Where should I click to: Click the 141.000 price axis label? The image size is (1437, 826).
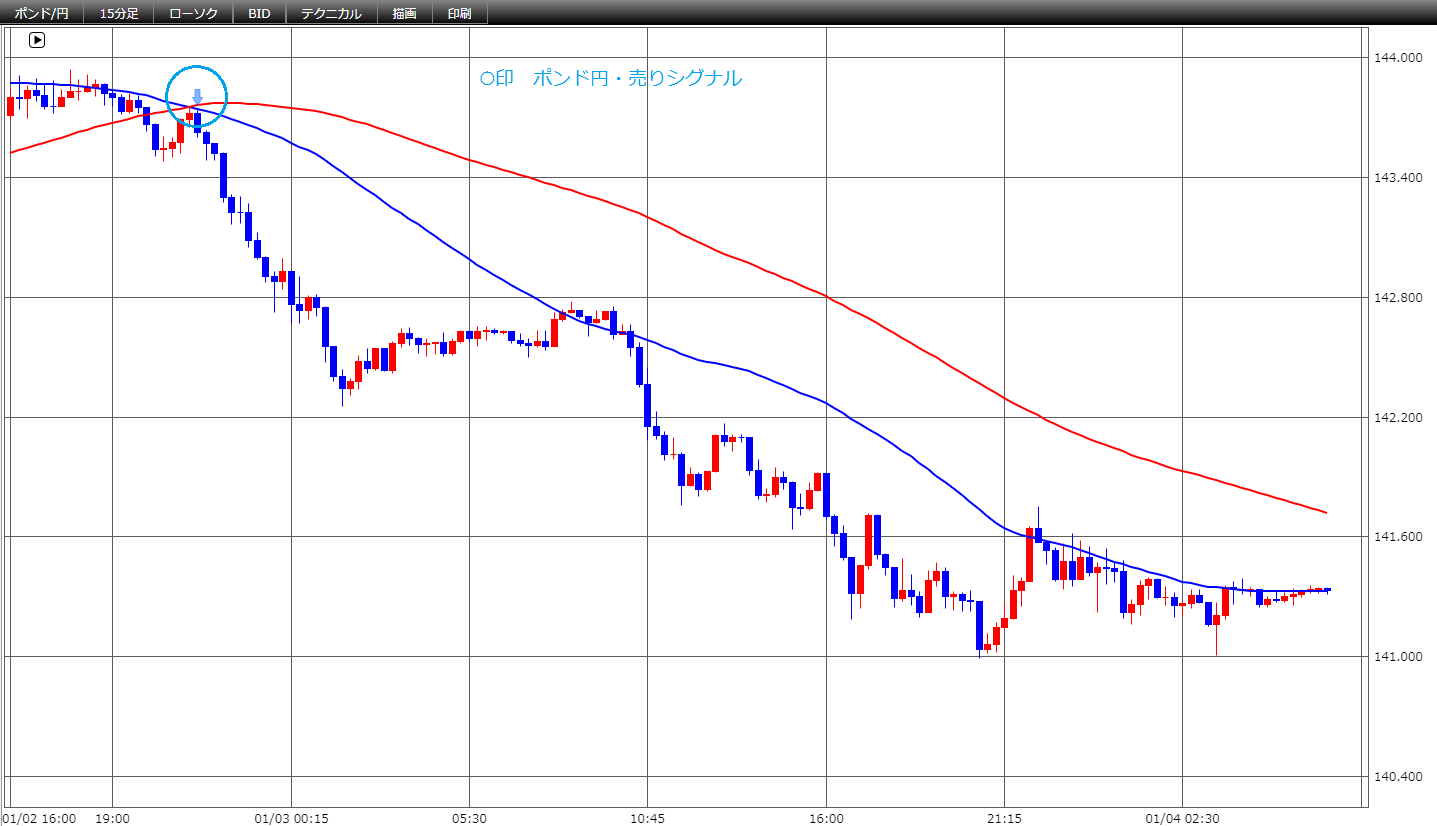(1399, 657)
